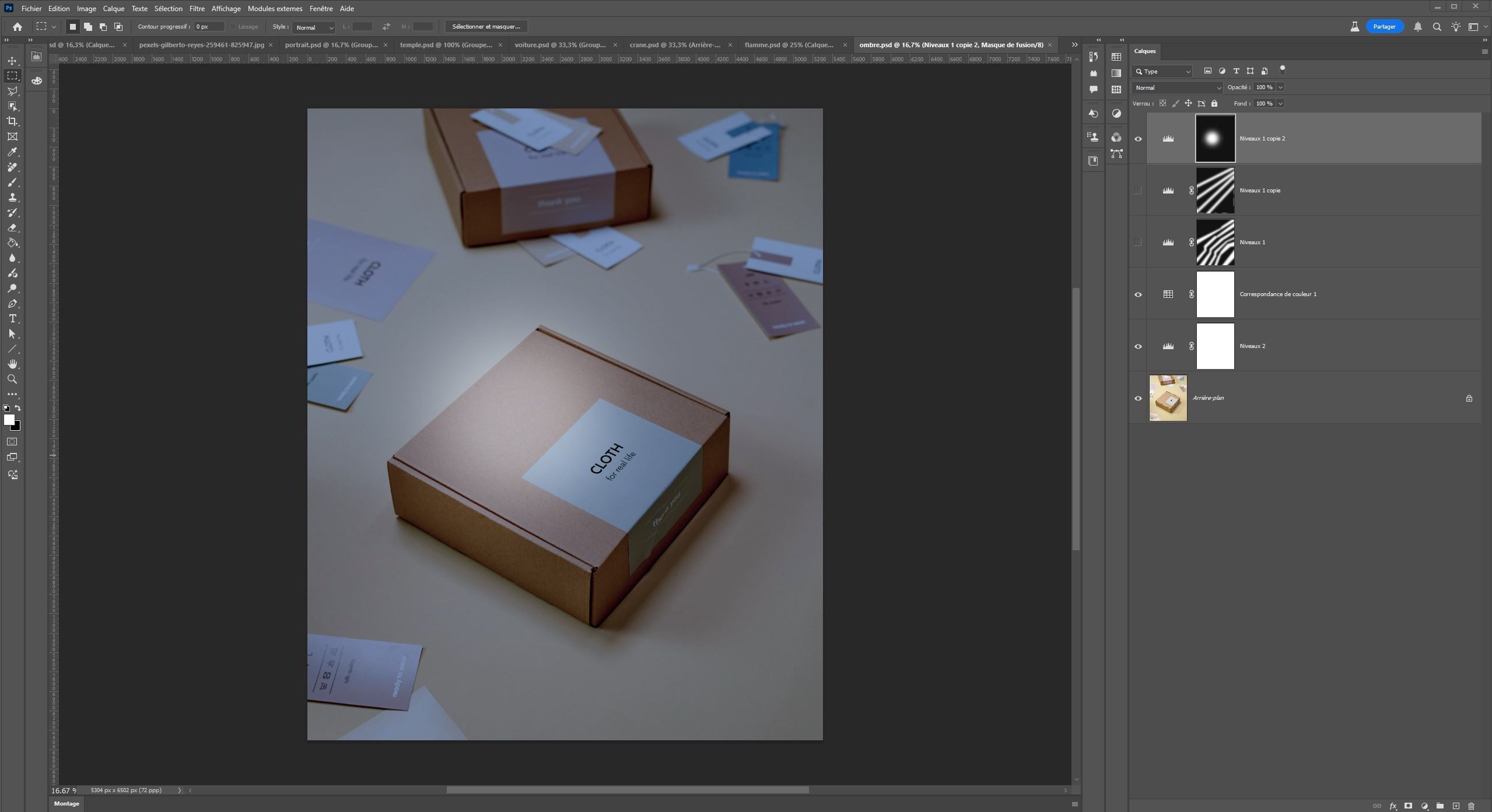1492x812 pixels.
Task: Create a new layer in Calques panel
Action: pos(1456,806)
